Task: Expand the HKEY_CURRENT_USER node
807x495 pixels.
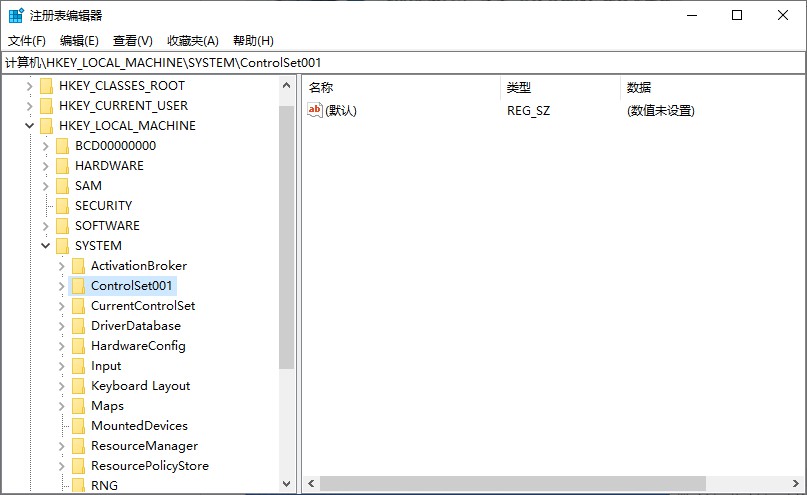Action: [29, 106]
